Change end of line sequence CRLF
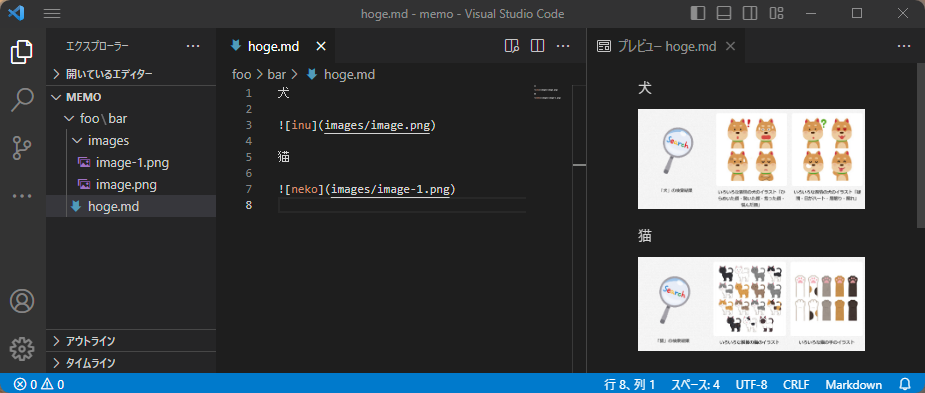Viewport: 925px width, 393px height. tap(796, 385)
